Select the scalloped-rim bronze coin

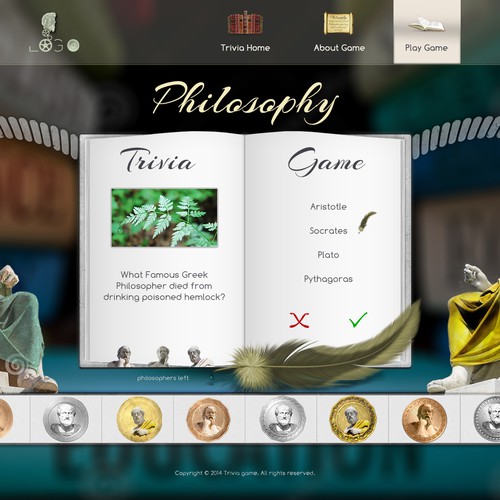[209, 419]
